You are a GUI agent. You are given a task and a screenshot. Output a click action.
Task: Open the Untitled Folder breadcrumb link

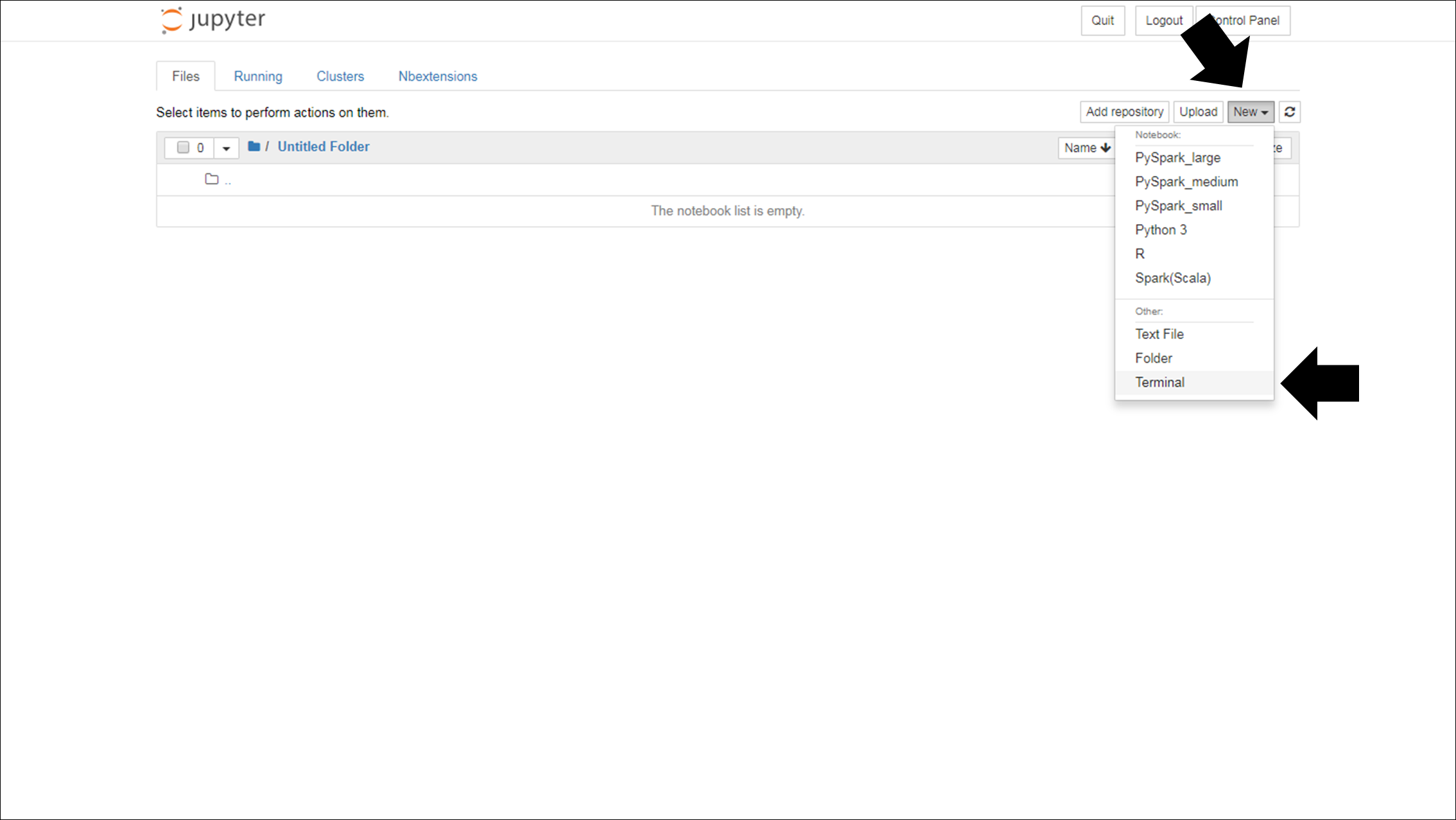point(324,147)
